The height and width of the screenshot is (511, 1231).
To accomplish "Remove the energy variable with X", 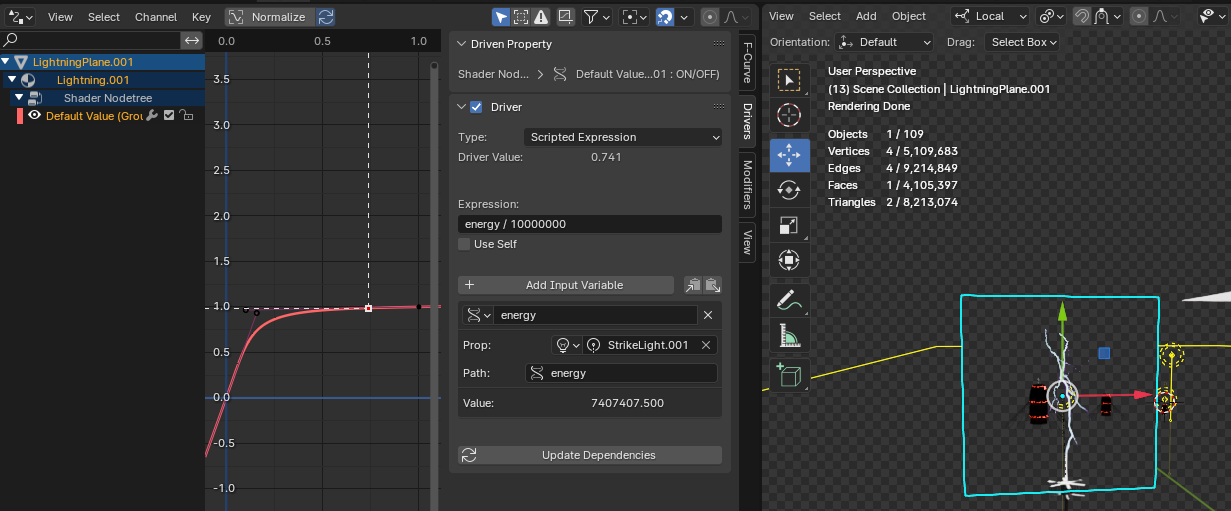I will tap(708, 315).
